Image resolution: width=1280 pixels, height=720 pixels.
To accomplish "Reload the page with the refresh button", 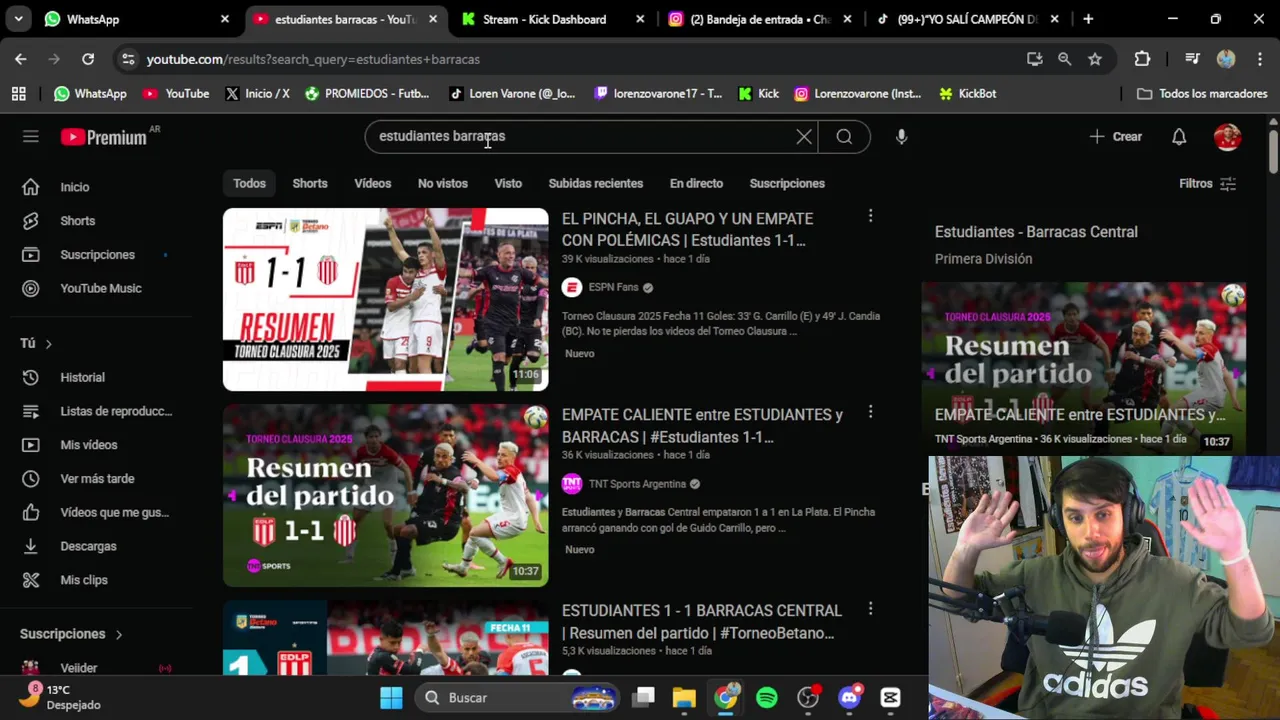I will click(x=88, y=59).
